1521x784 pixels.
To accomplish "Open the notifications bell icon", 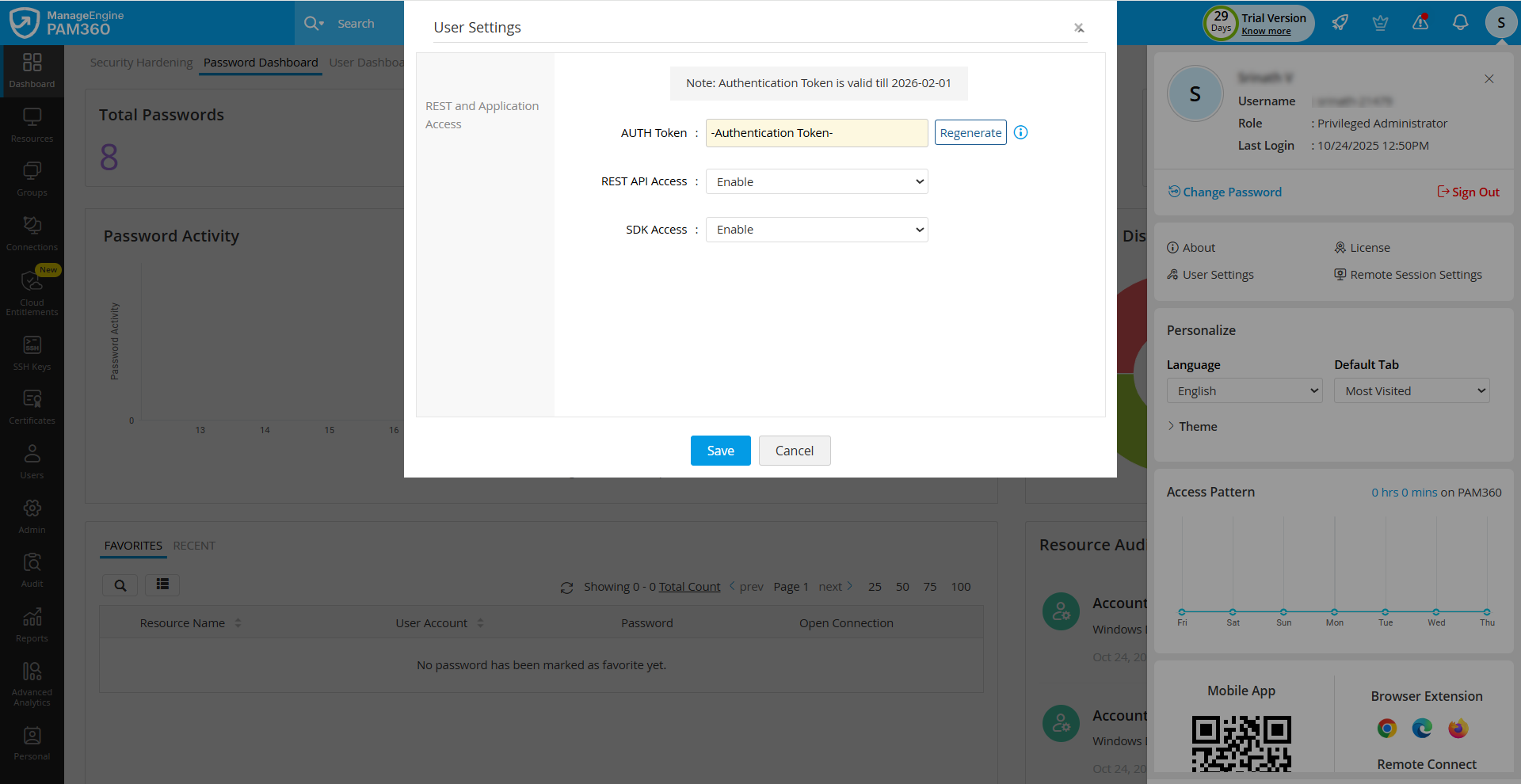I will [1460, 22].
